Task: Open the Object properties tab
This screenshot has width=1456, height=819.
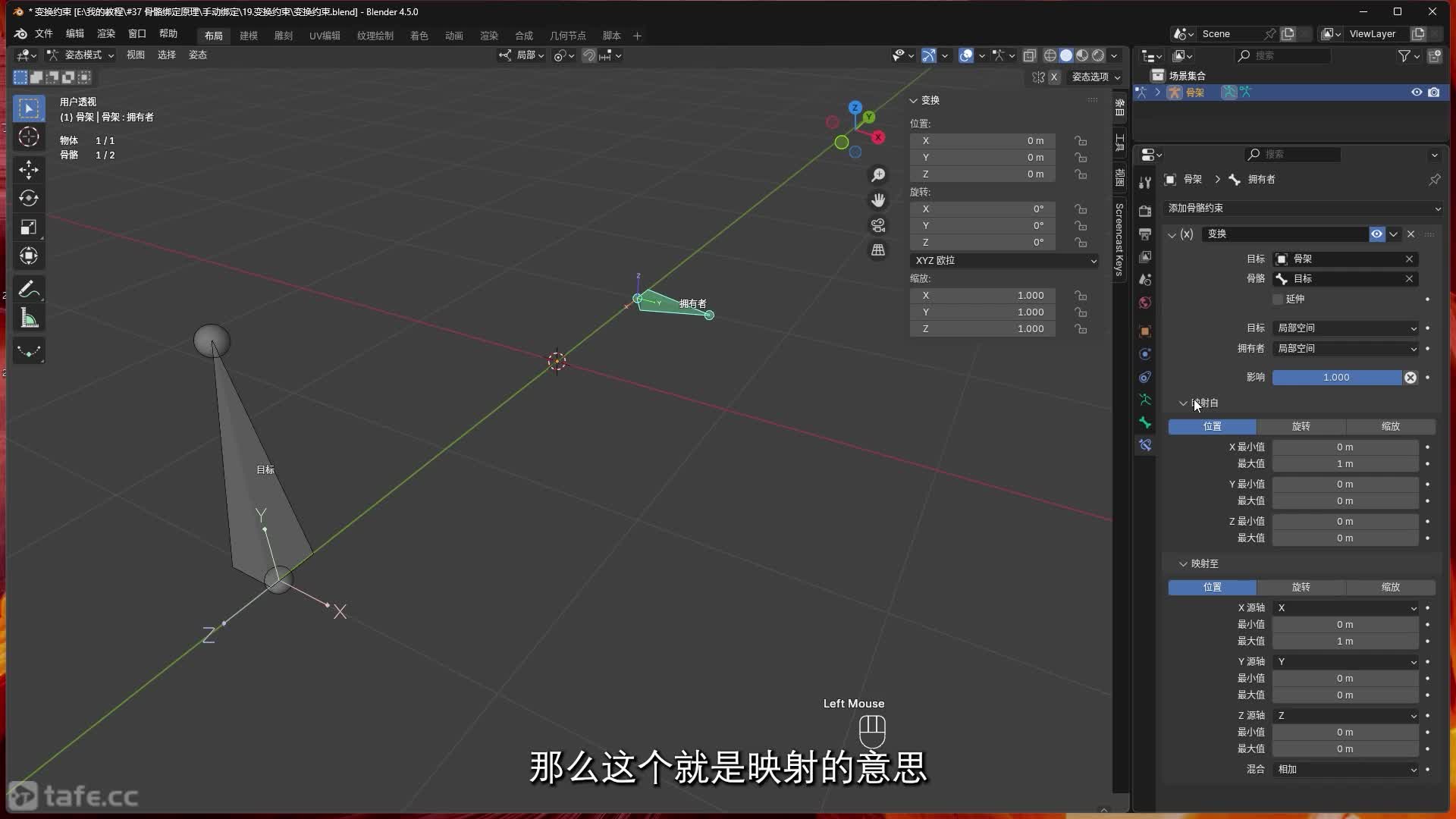Action: click(x=1145, y=331)
